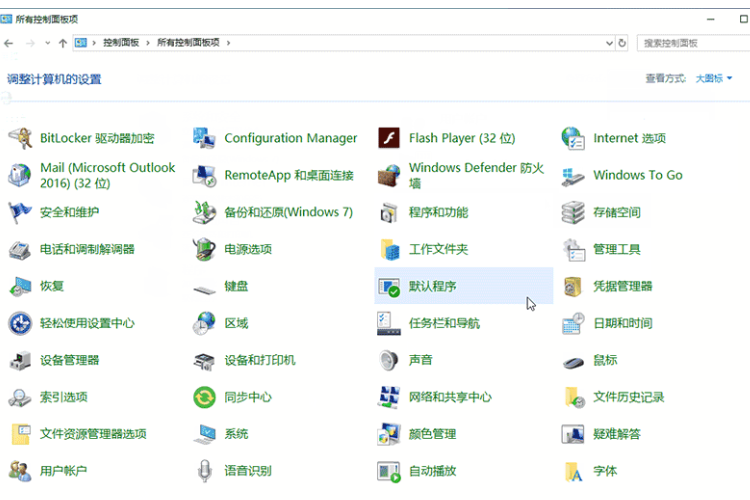750x500 pixels.
Task: Select the control panel icon in address bar
Action: click(x=81, y=43)
